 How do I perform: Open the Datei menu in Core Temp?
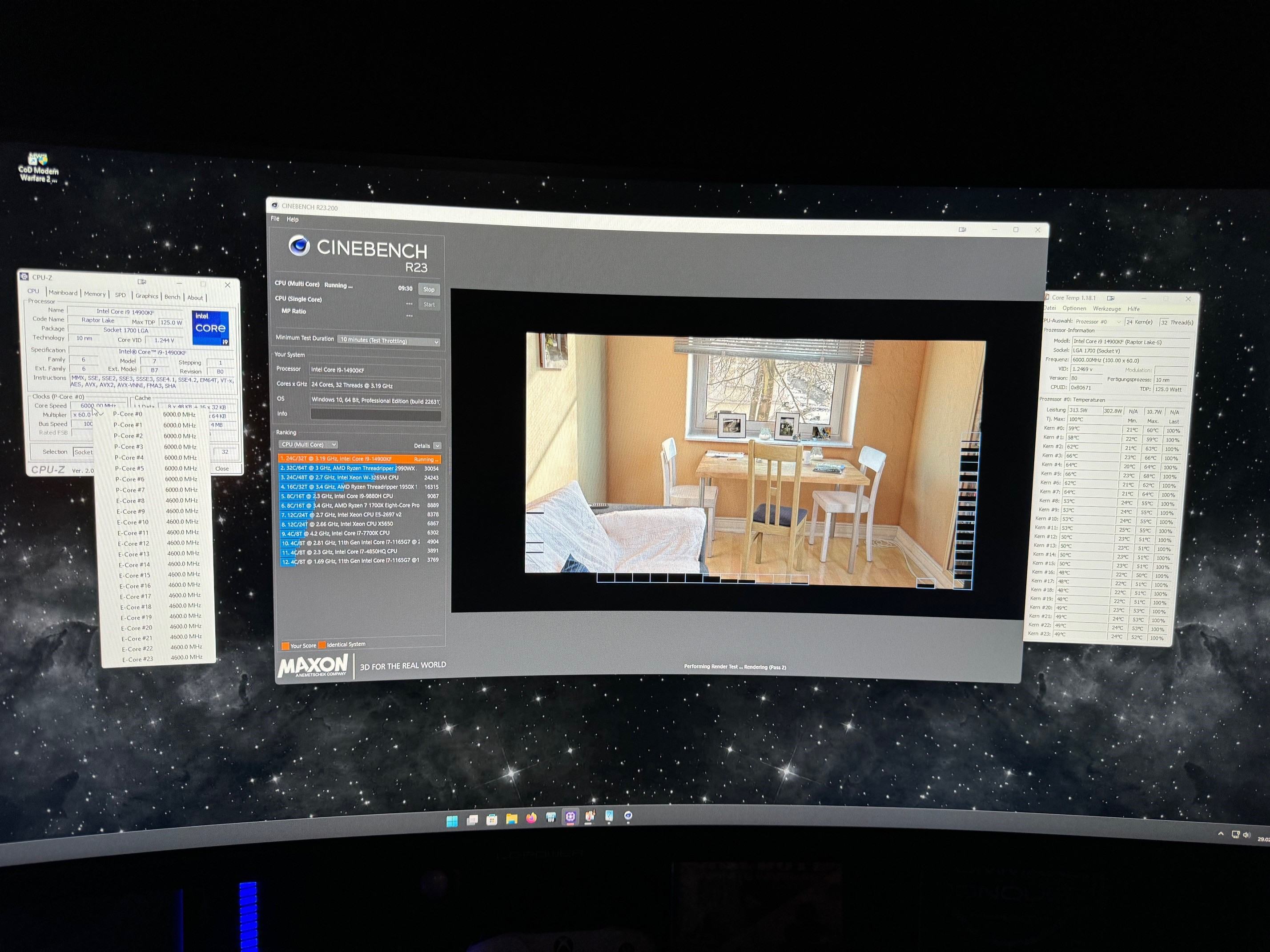point(1049,308)
